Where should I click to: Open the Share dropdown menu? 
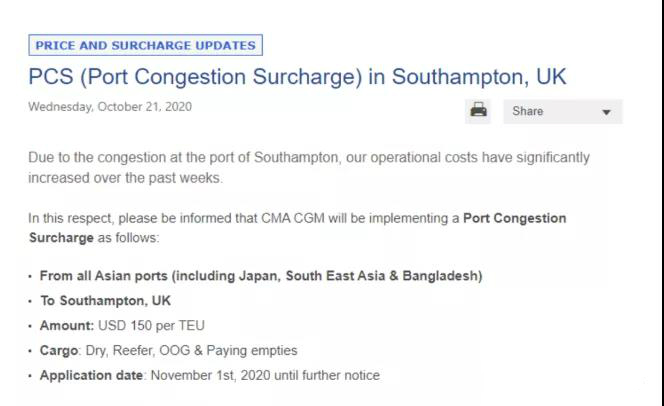click(562, 111)
